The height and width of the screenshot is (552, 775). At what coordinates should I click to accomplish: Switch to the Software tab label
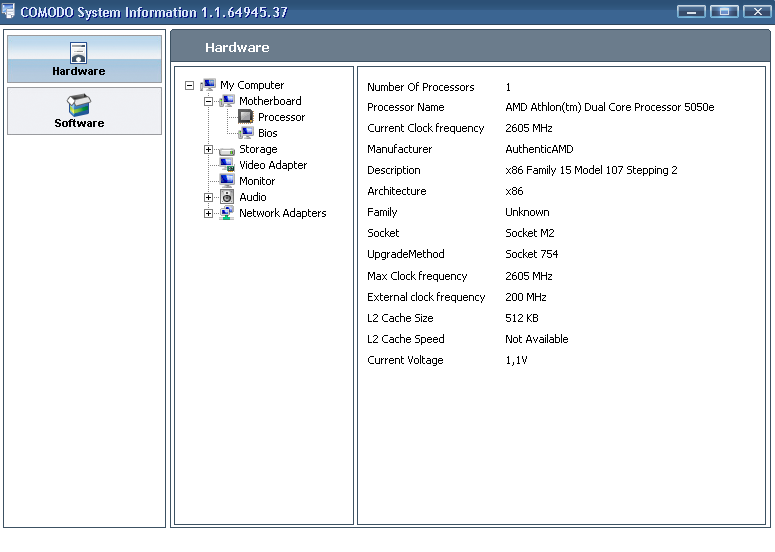(80, 124)
